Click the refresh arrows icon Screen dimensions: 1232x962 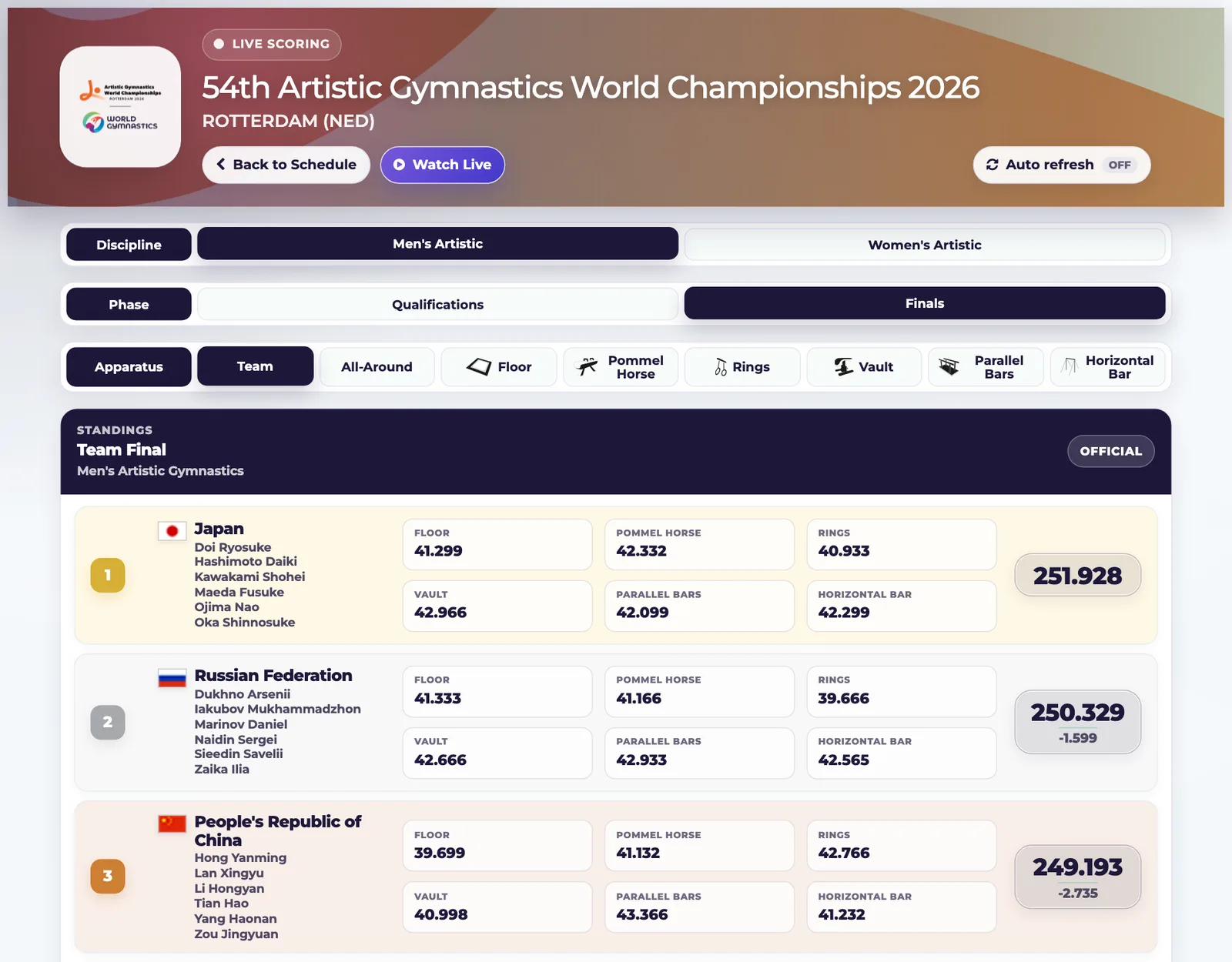(993, 165)
